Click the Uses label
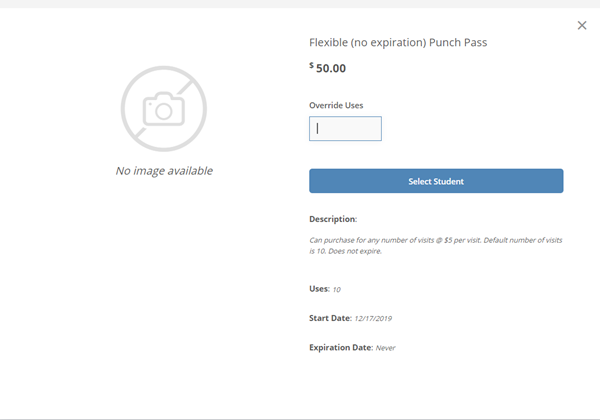Viewport: 600px width, 420px height. (x=319, y=289)
